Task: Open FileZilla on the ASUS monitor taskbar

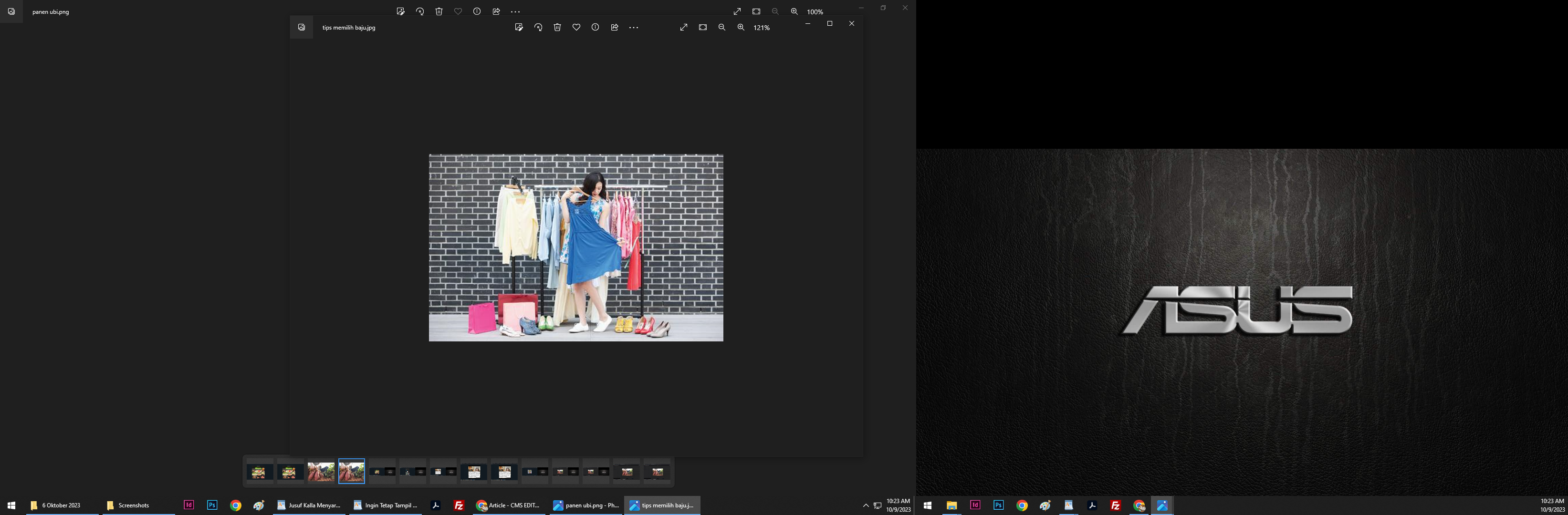Action: pyautogui.click(x=1116, y=505)
